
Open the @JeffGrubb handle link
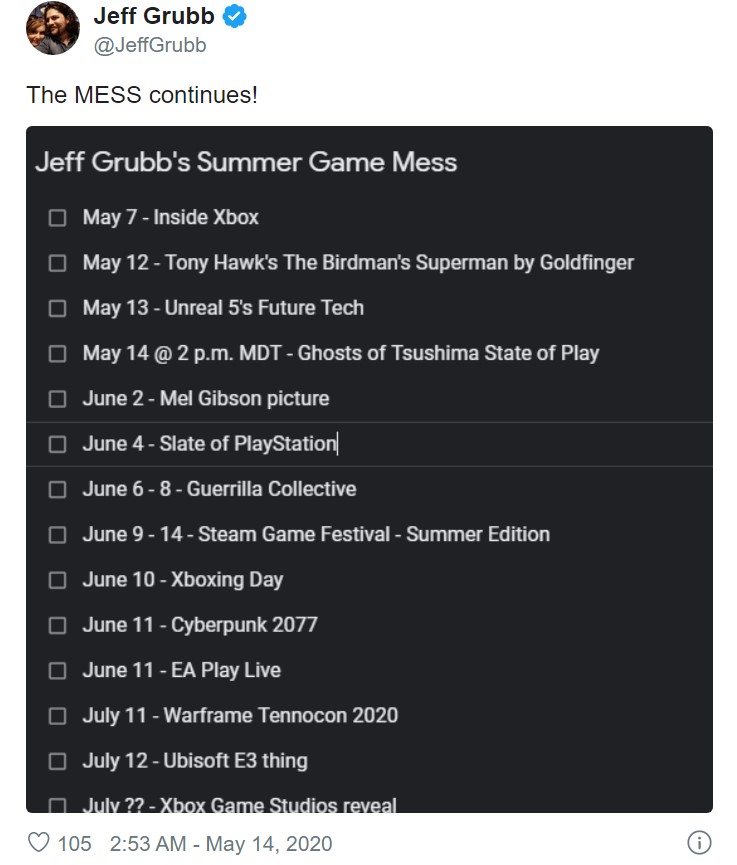[150, 46]
